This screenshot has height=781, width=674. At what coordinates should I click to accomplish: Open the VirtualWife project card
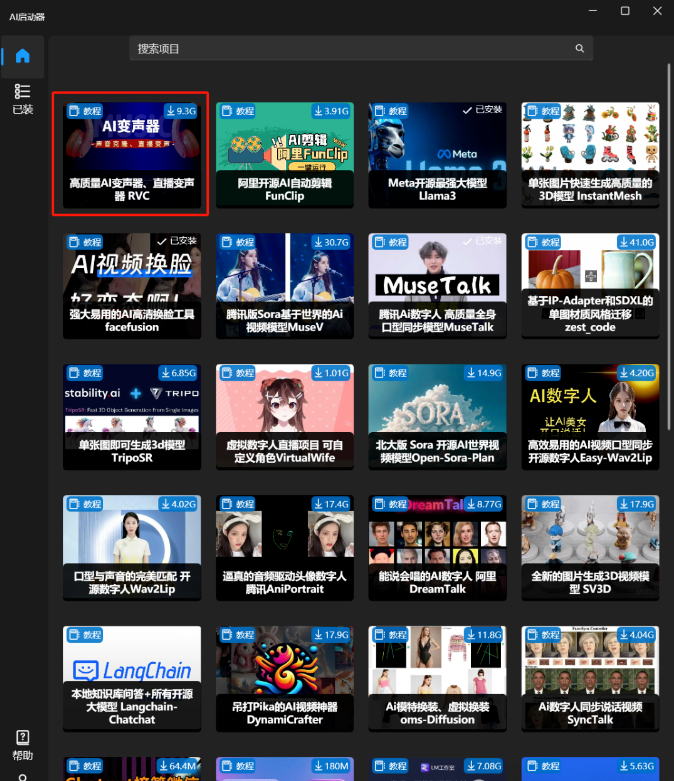[284, 417]
